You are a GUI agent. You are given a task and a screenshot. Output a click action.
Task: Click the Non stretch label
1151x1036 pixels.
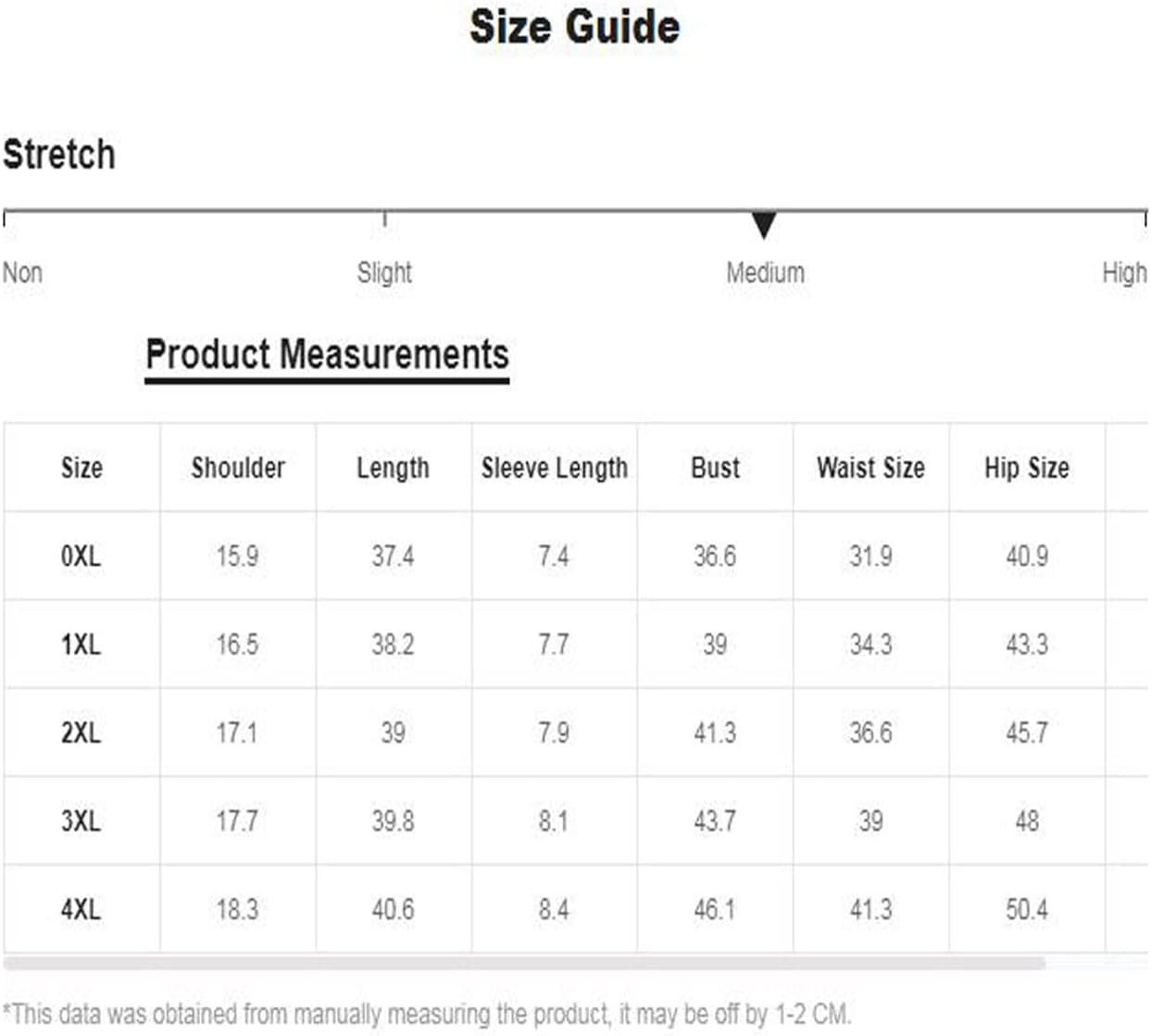coord(22,272)
